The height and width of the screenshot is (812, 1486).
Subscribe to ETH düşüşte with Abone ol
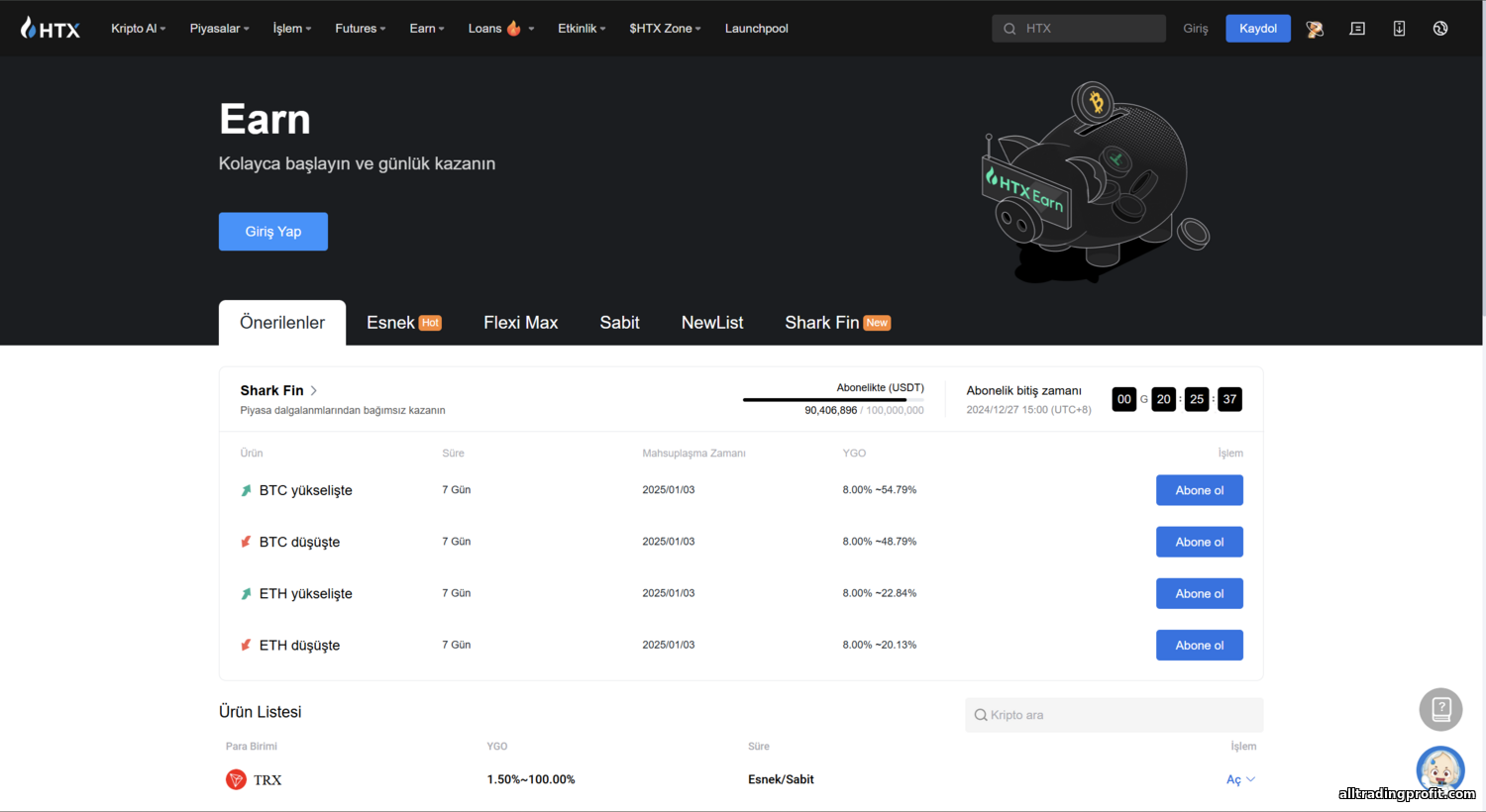point(1200,645)
